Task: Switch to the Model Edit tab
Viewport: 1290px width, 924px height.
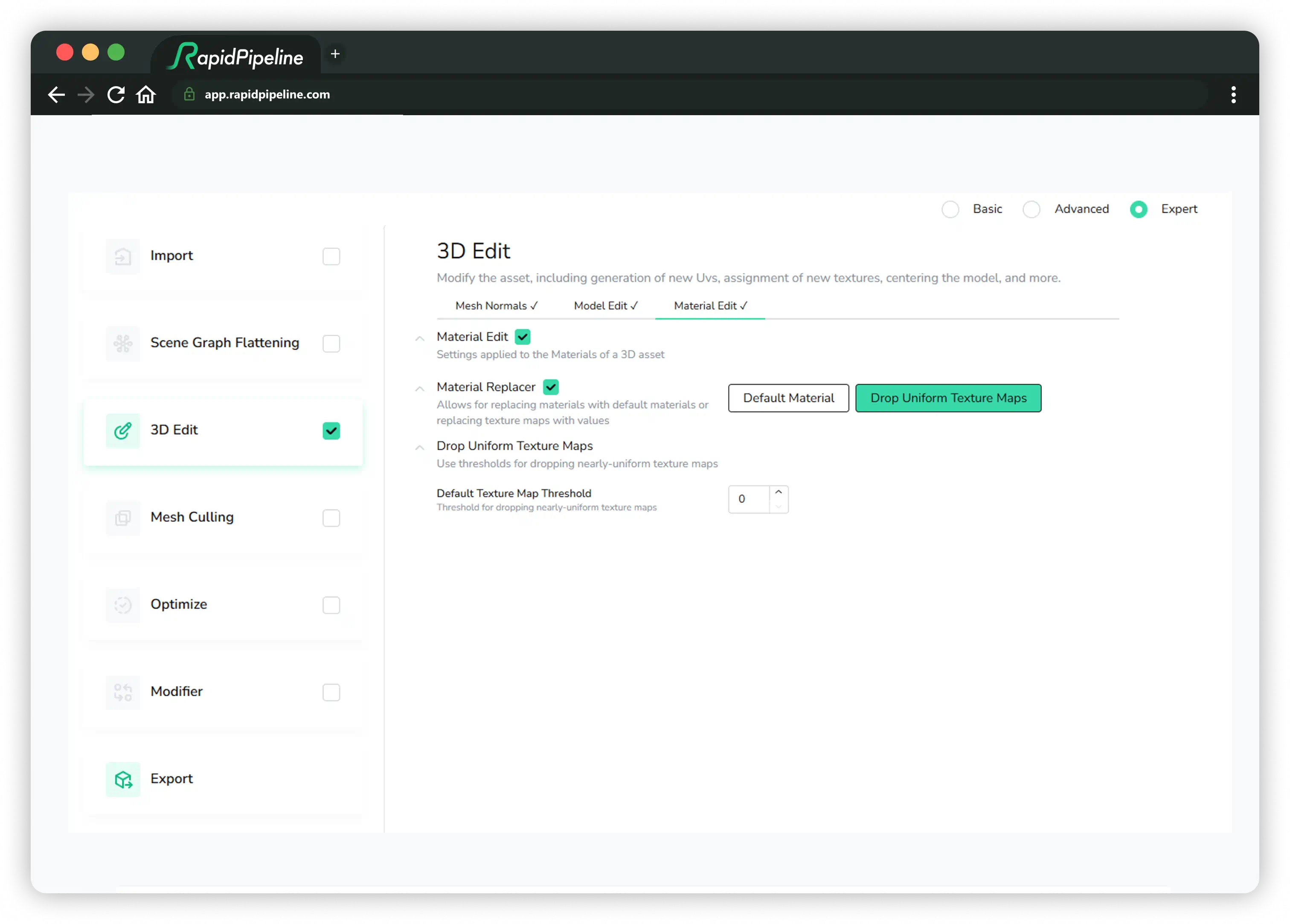Action: point(606,305)
